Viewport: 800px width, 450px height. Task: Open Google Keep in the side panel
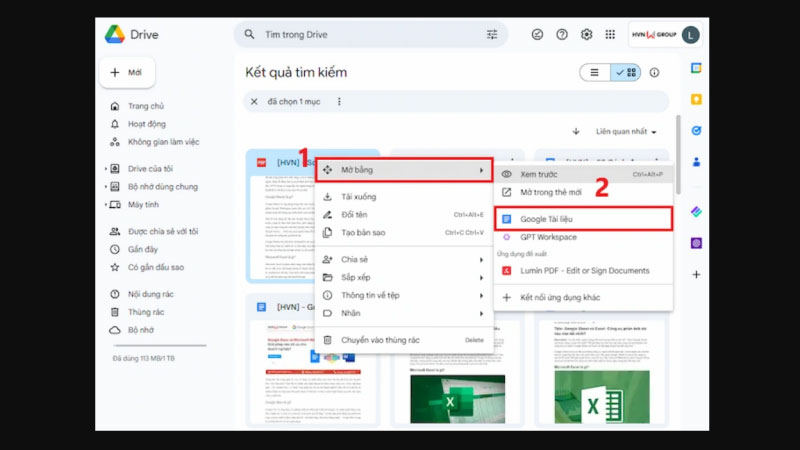(x=696, y=99)
